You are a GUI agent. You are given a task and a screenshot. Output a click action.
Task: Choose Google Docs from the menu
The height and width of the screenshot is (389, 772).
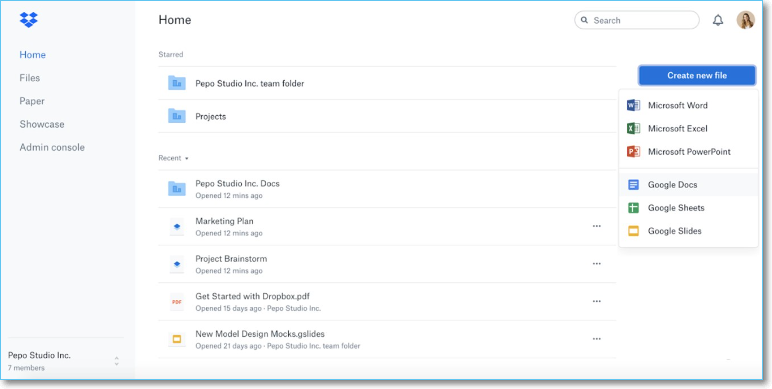[x=688, y=185]
